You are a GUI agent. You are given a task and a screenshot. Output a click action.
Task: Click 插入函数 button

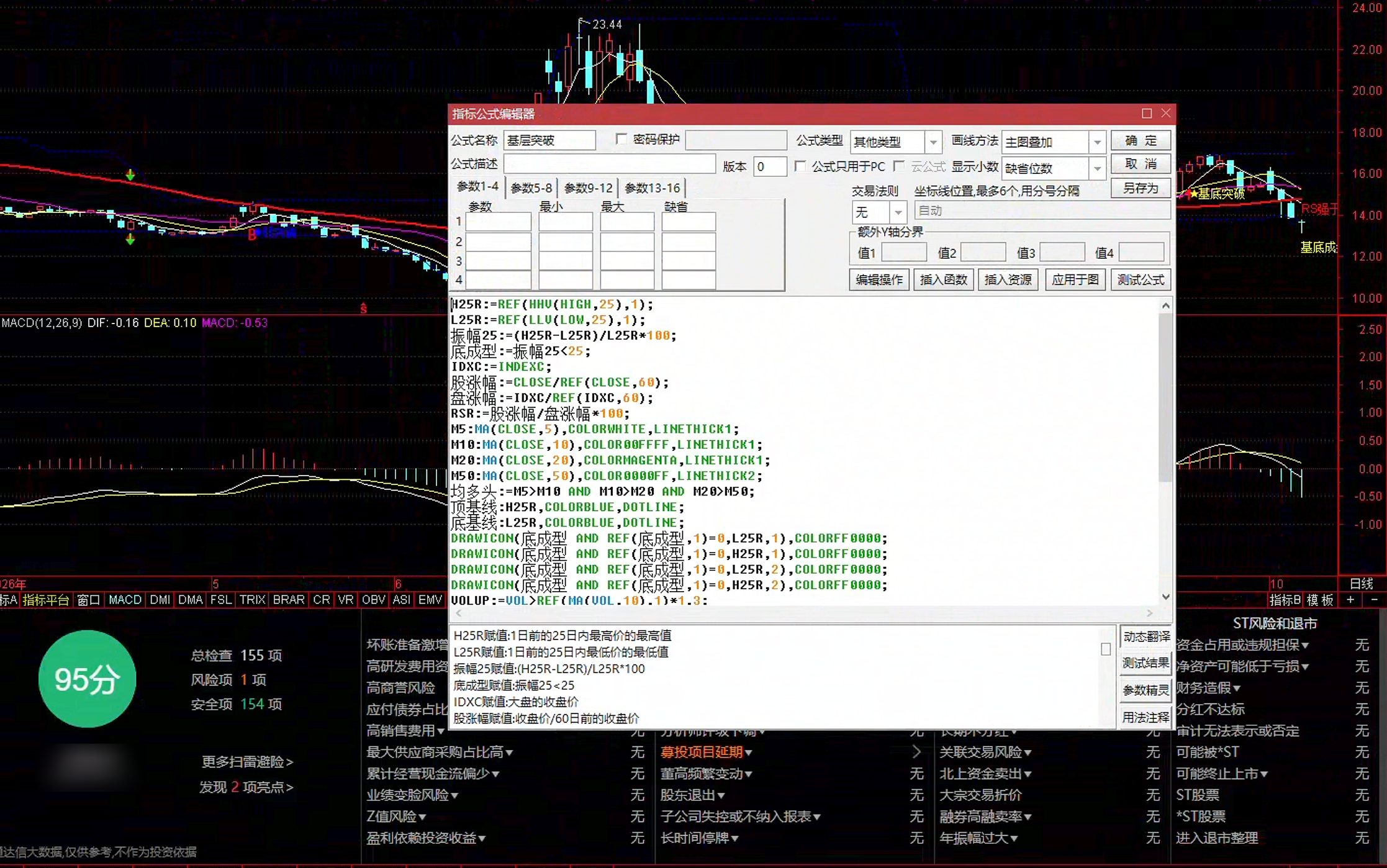(x=943, y=279)
